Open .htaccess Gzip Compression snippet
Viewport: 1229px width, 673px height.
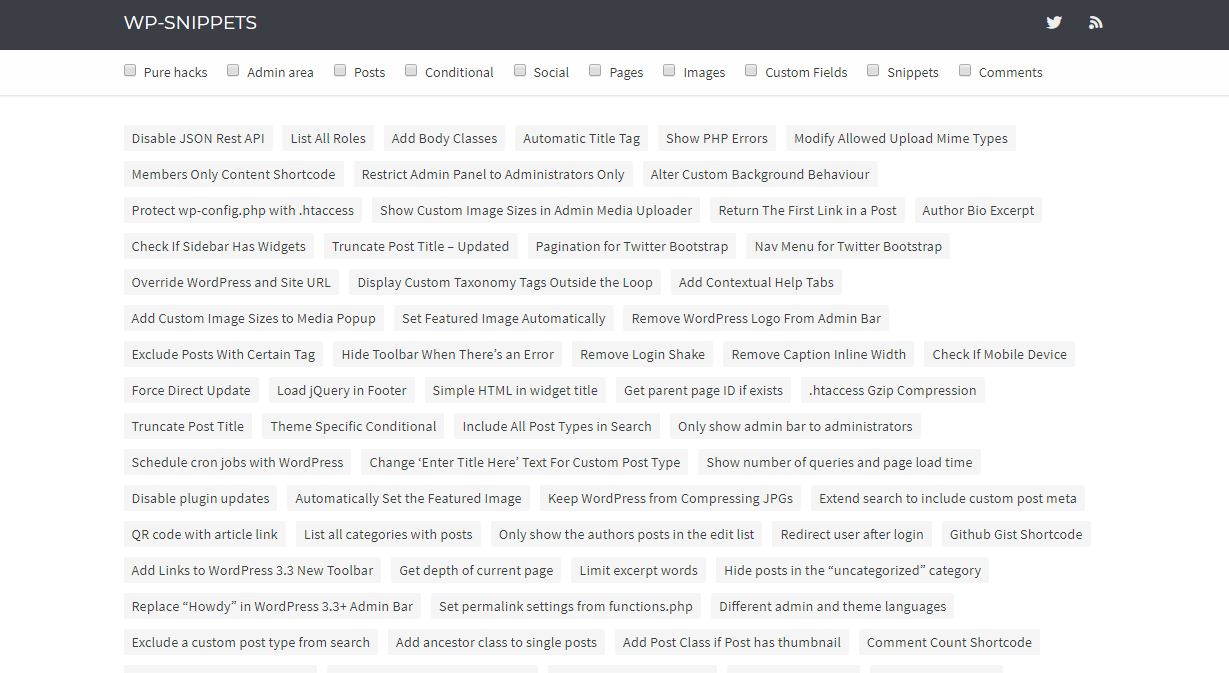893,390
